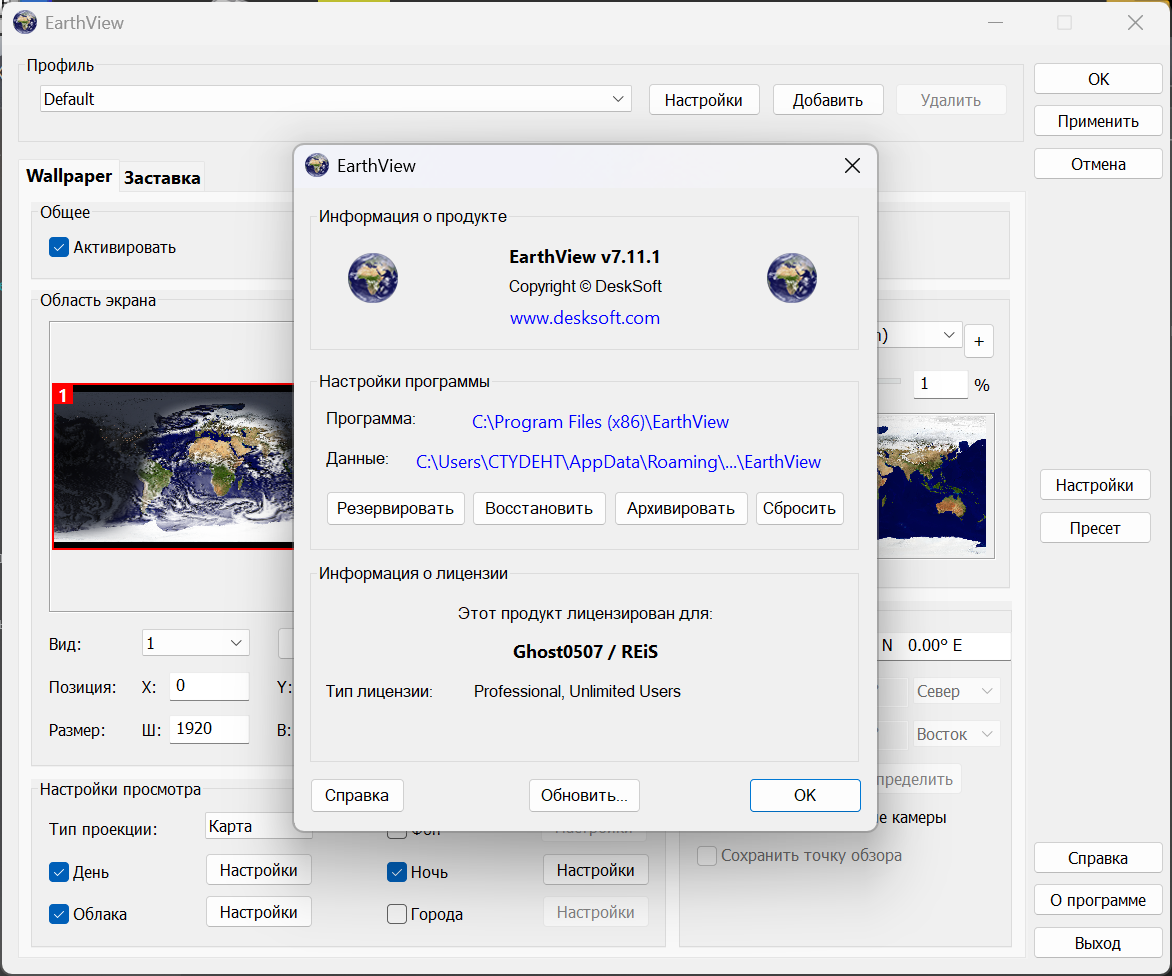
Task: Open the www.desksoft.com link
Action: (x=585, y=318)
